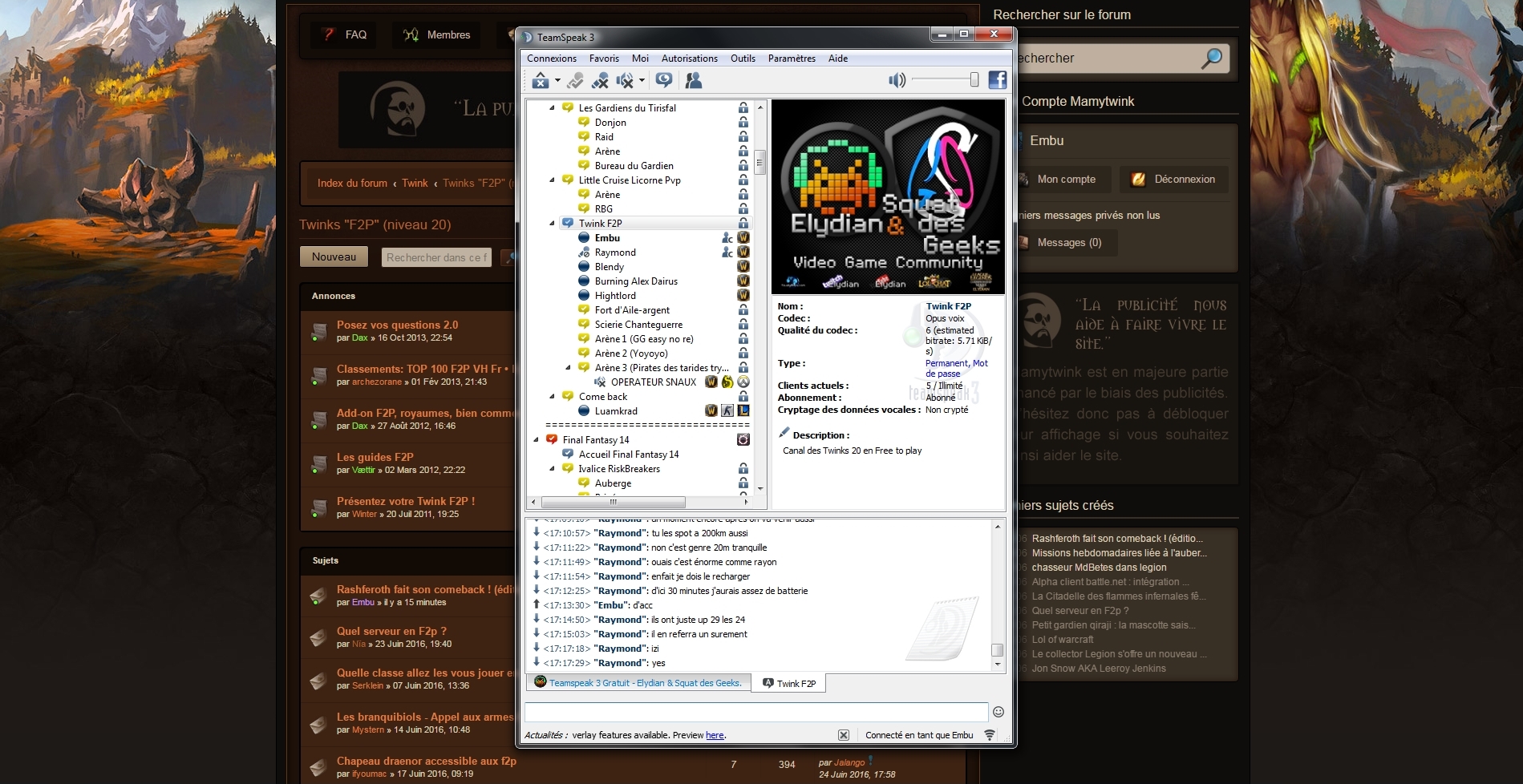Select the Bureau du Gardien channel
1523x784 pixels.
[634, 166]
